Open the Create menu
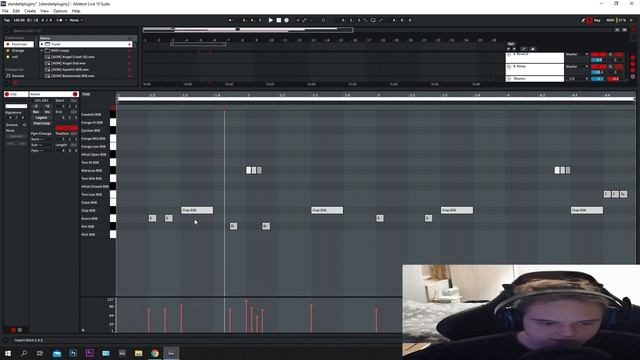 30,11
